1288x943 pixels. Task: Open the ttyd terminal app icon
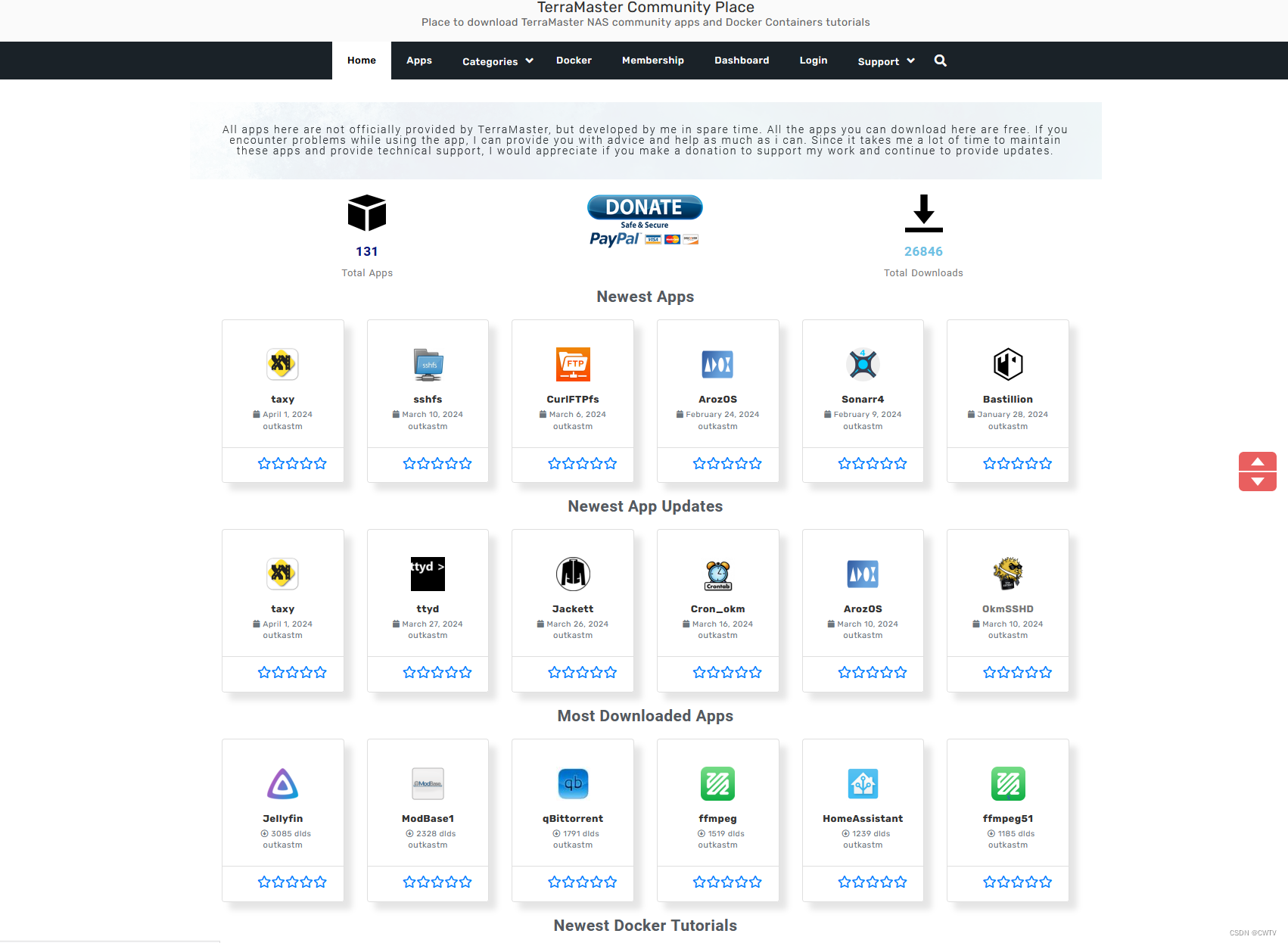tap(428, 574)
